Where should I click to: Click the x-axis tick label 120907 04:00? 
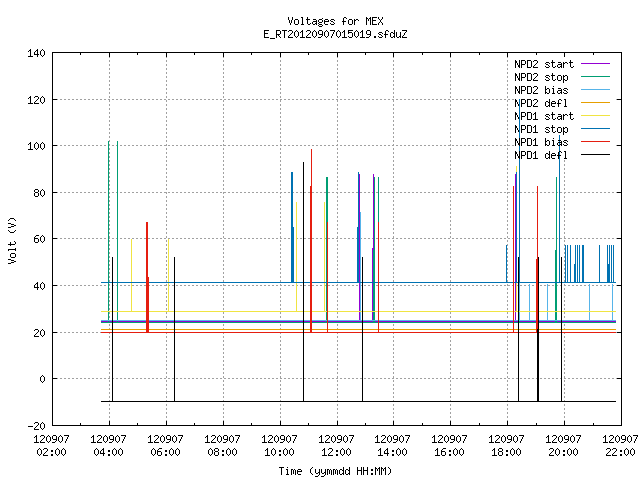tap(109, 446)
